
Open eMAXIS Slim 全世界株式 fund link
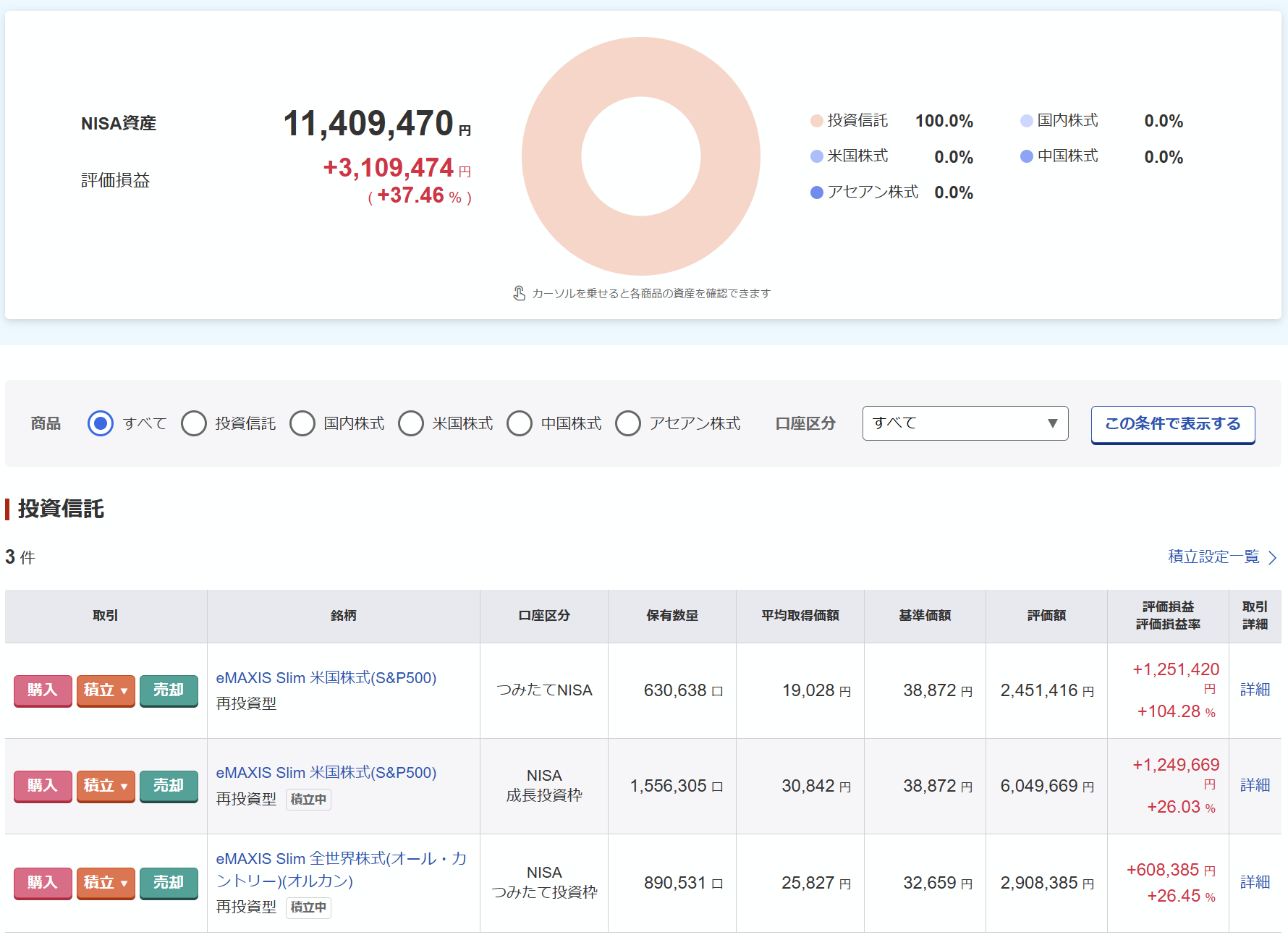341,869
